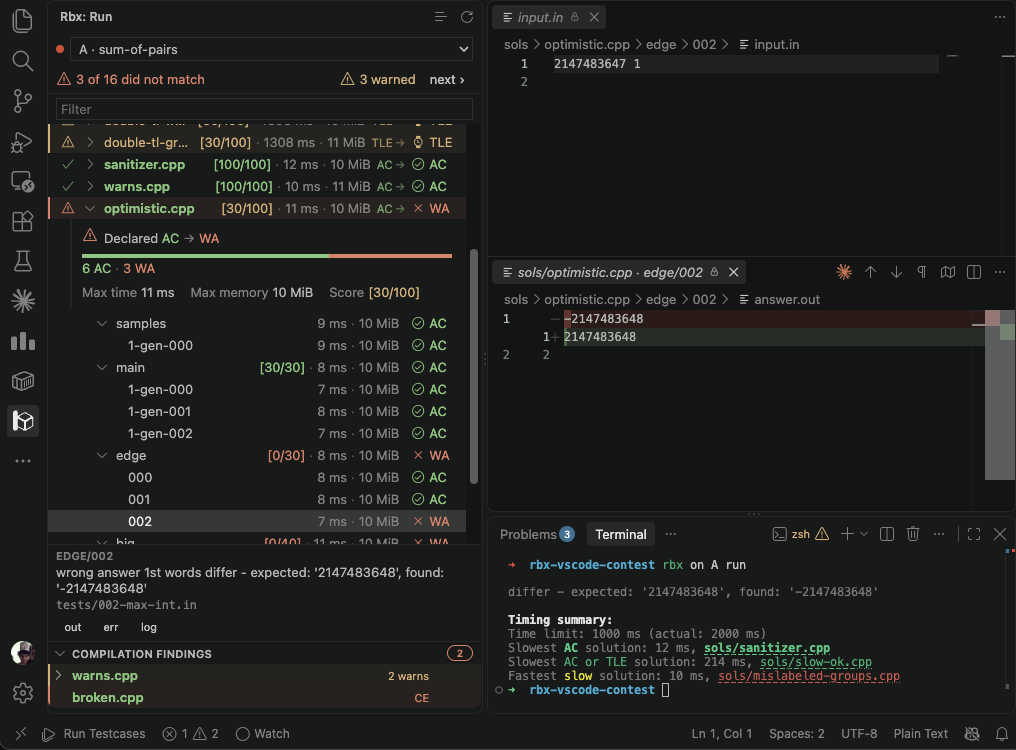Open new terminal profile dropdown arrow
Image resolution: width=1016 pixels, height=750 pixels.
(864, 534)
